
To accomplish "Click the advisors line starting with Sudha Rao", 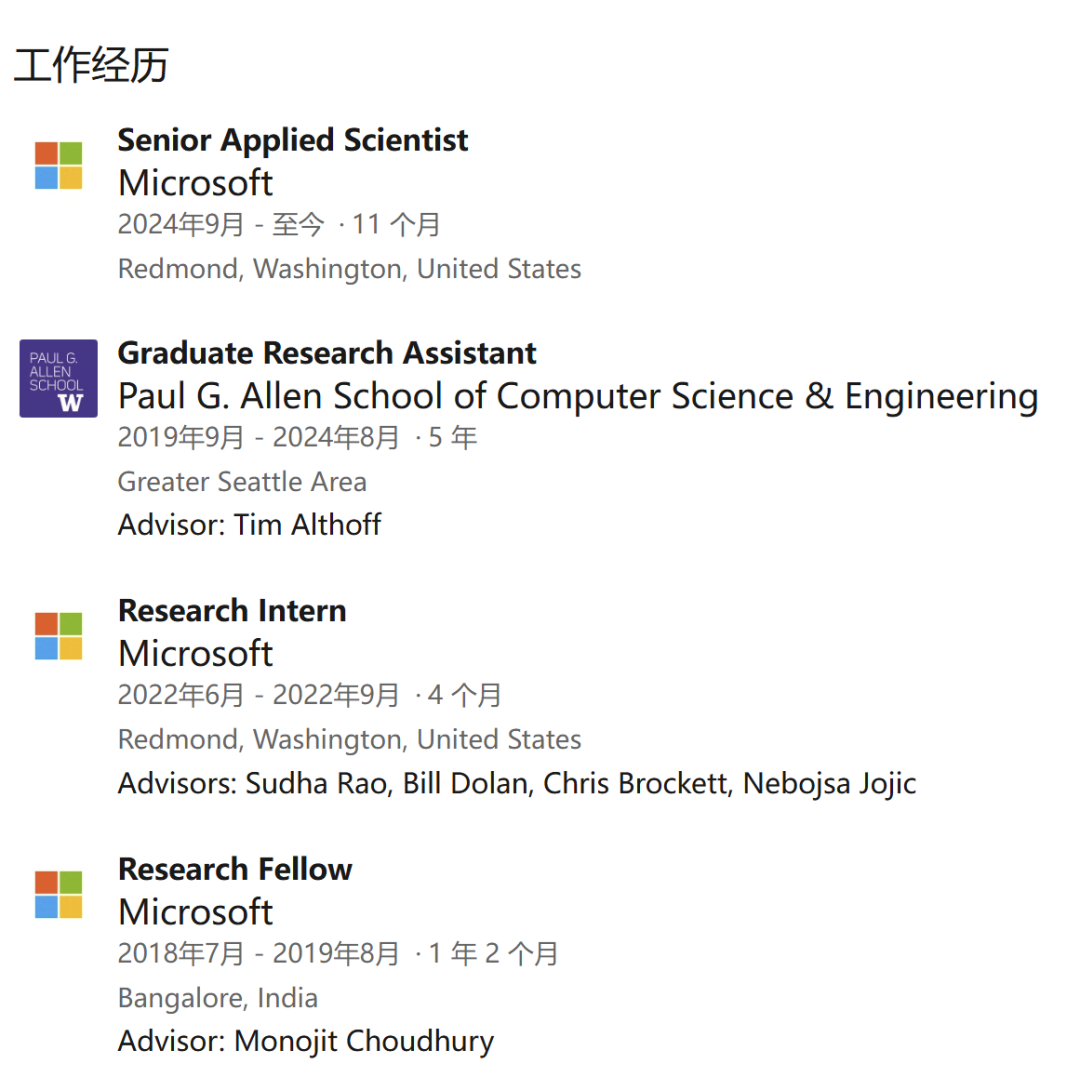I will point(516,783).
